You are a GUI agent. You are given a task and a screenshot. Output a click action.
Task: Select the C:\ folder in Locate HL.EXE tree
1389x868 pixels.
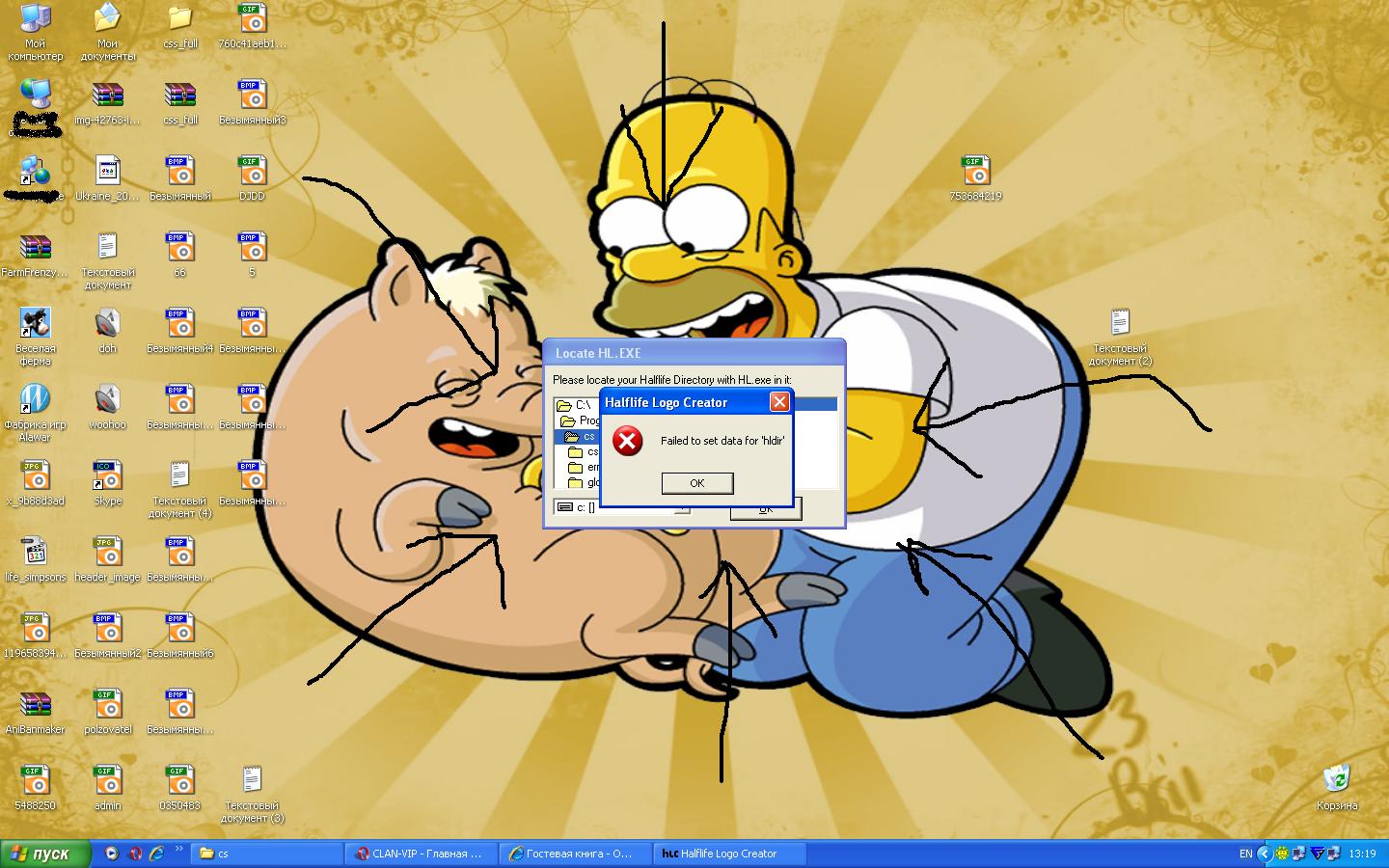(x=575, y=405)
